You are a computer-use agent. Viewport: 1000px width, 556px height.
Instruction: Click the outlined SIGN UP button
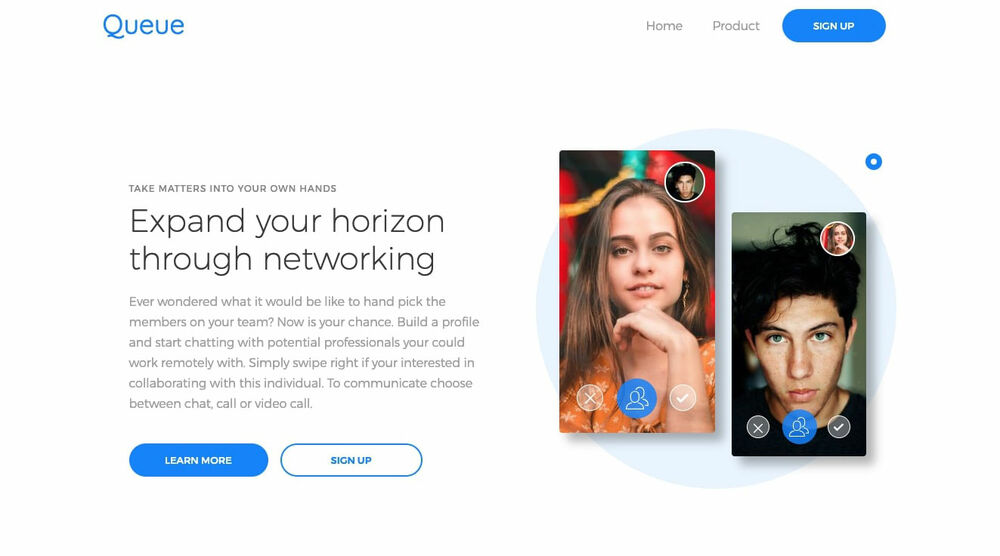(351, 460)
